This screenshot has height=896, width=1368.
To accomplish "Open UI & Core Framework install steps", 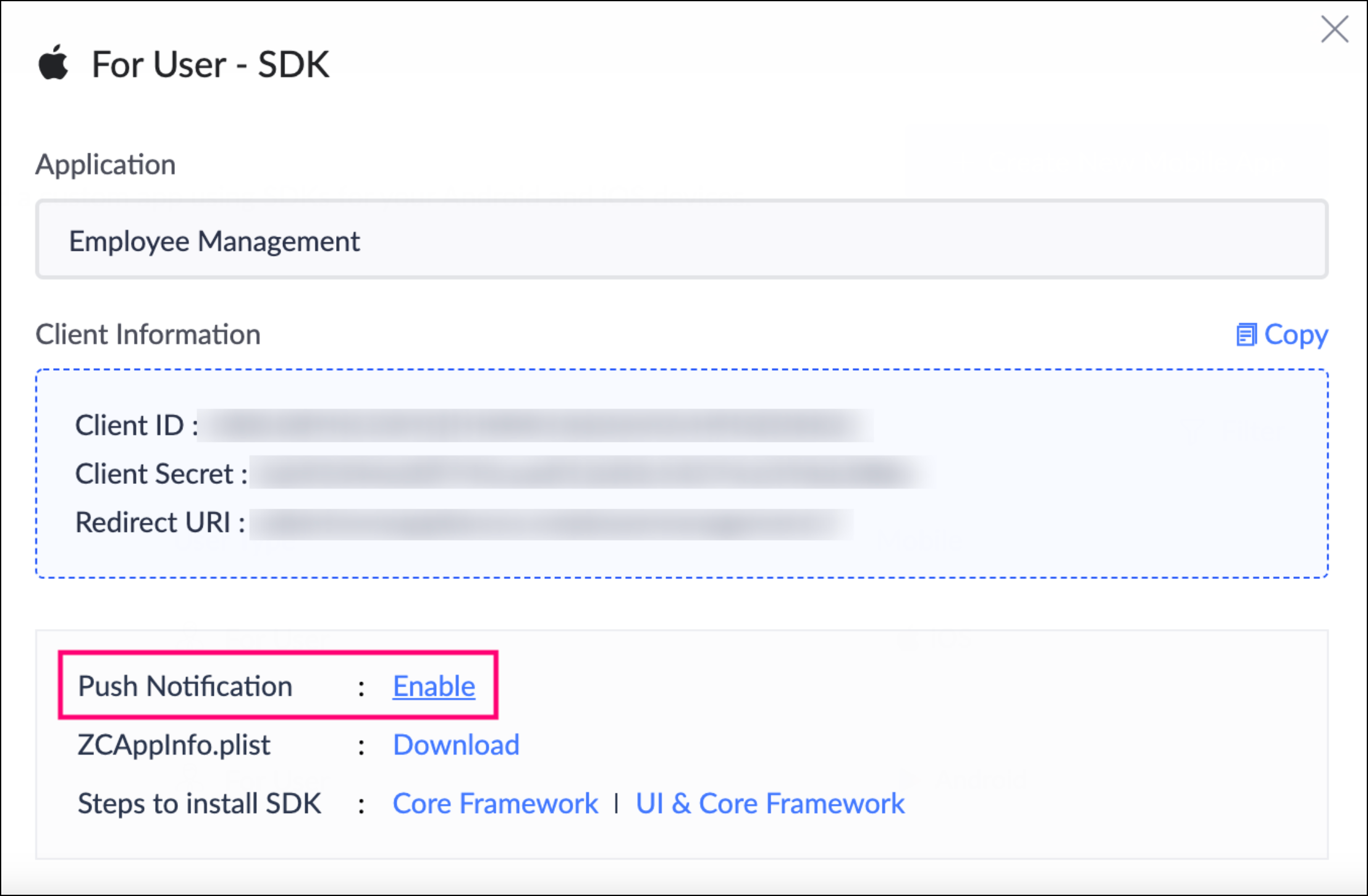I will (x=770, y=803).
